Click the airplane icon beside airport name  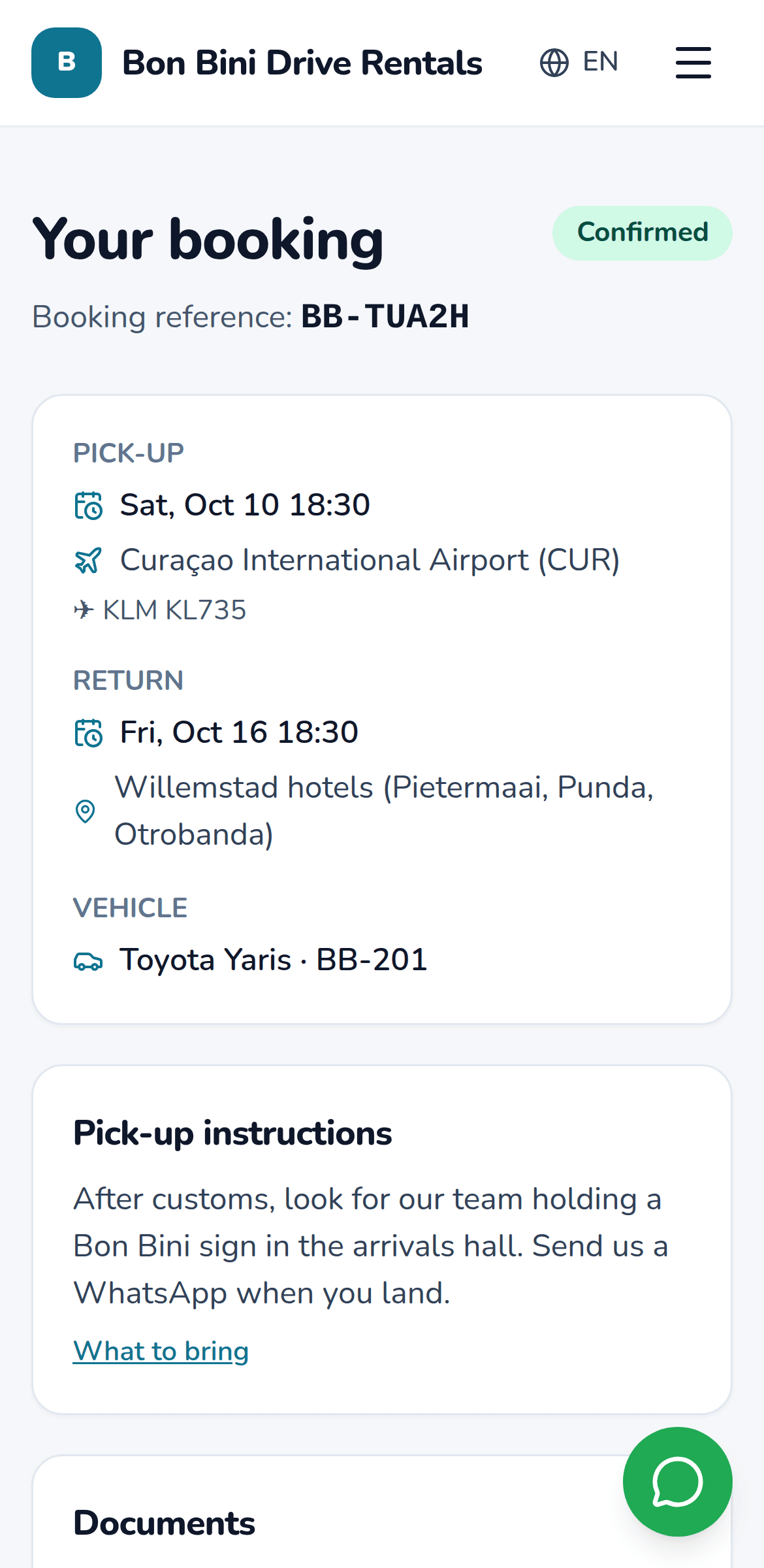click(88, 560)
